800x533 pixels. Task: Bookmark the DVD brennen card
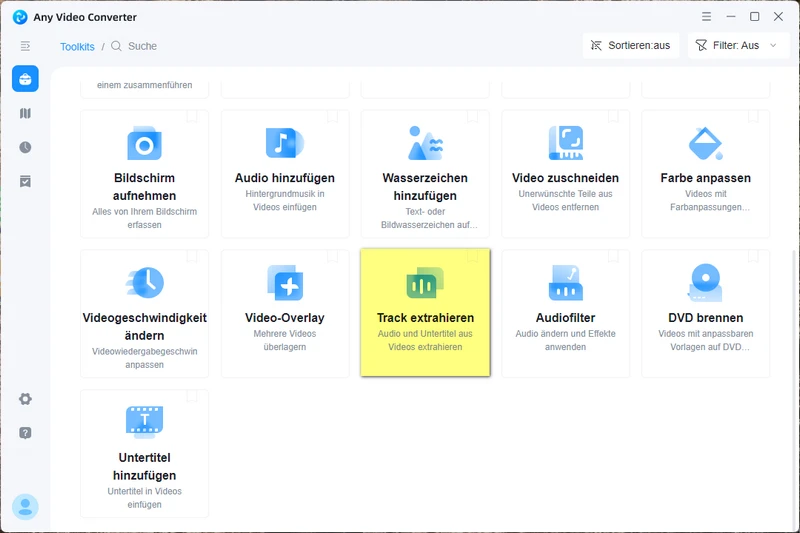pyautogui.click(x=753, y=257)
